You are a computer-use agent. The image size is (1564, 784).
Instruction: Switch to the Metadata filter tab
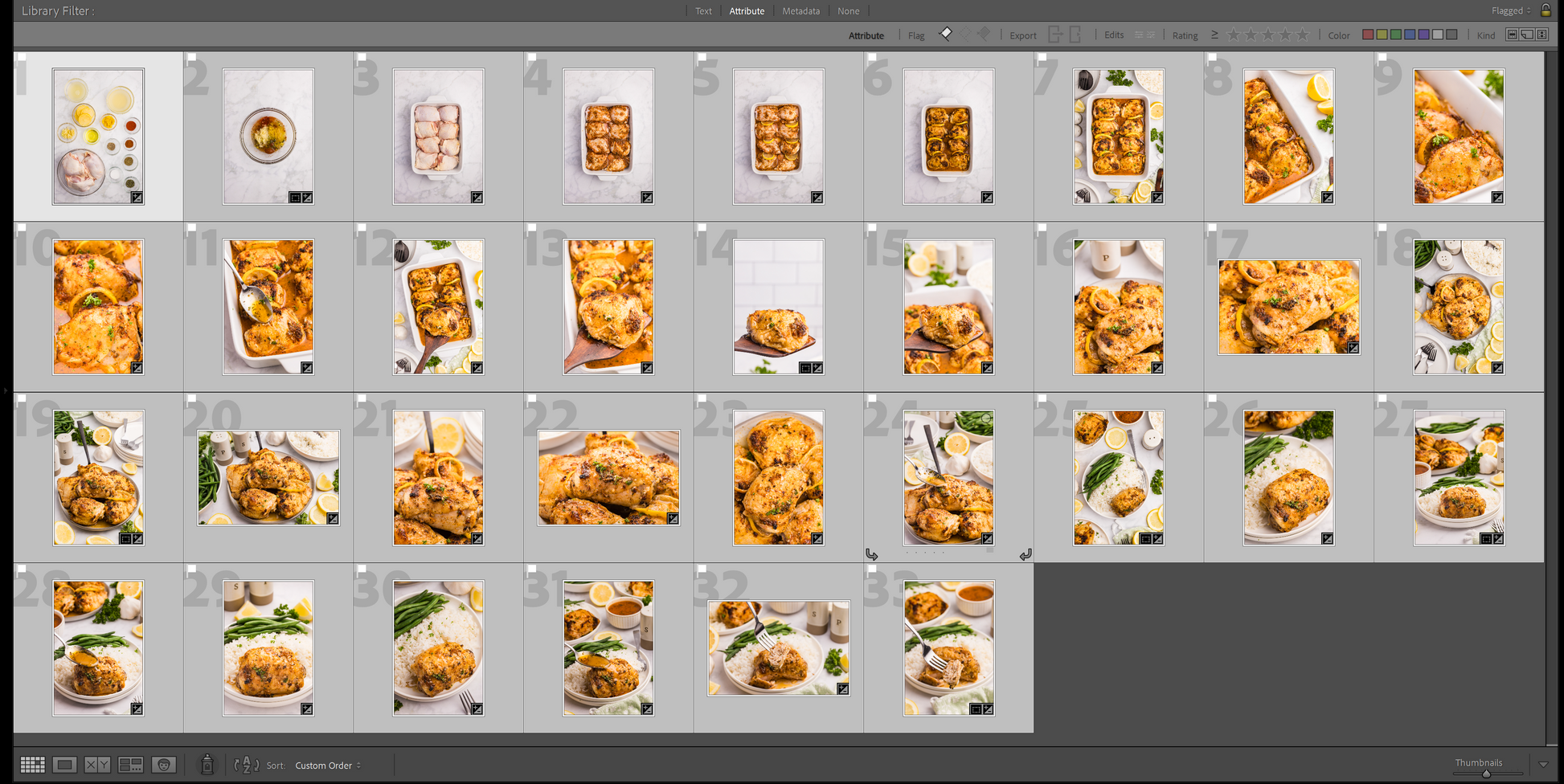(800, 11)
